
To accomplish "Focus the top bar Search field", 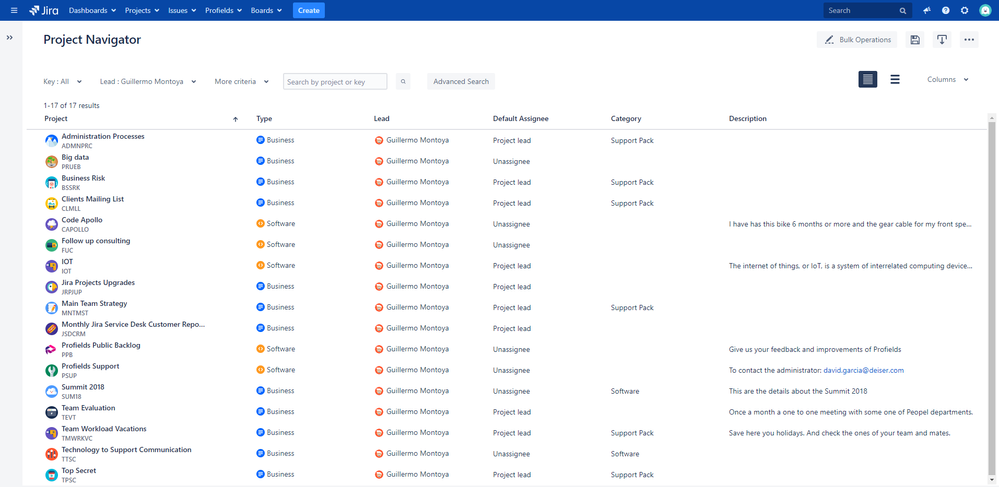I will (867, 10).
